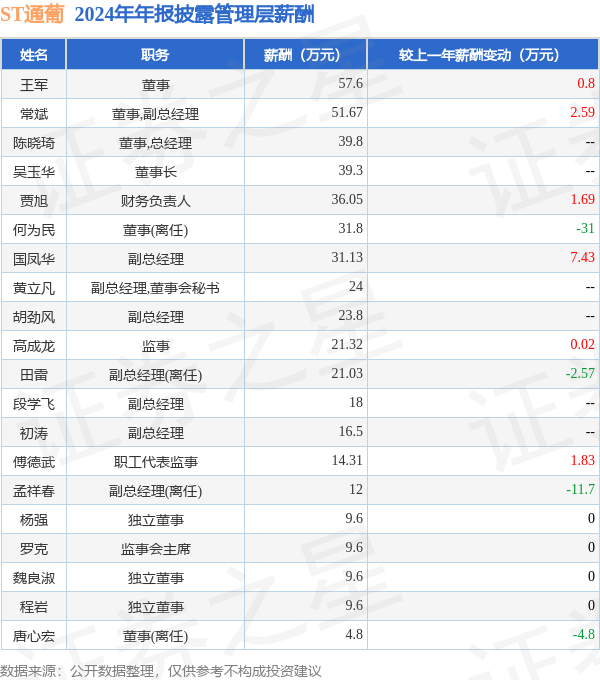Click the position 董事,副总经理
The height and width of the screenshot is (680, 600).
coord(155,114)
